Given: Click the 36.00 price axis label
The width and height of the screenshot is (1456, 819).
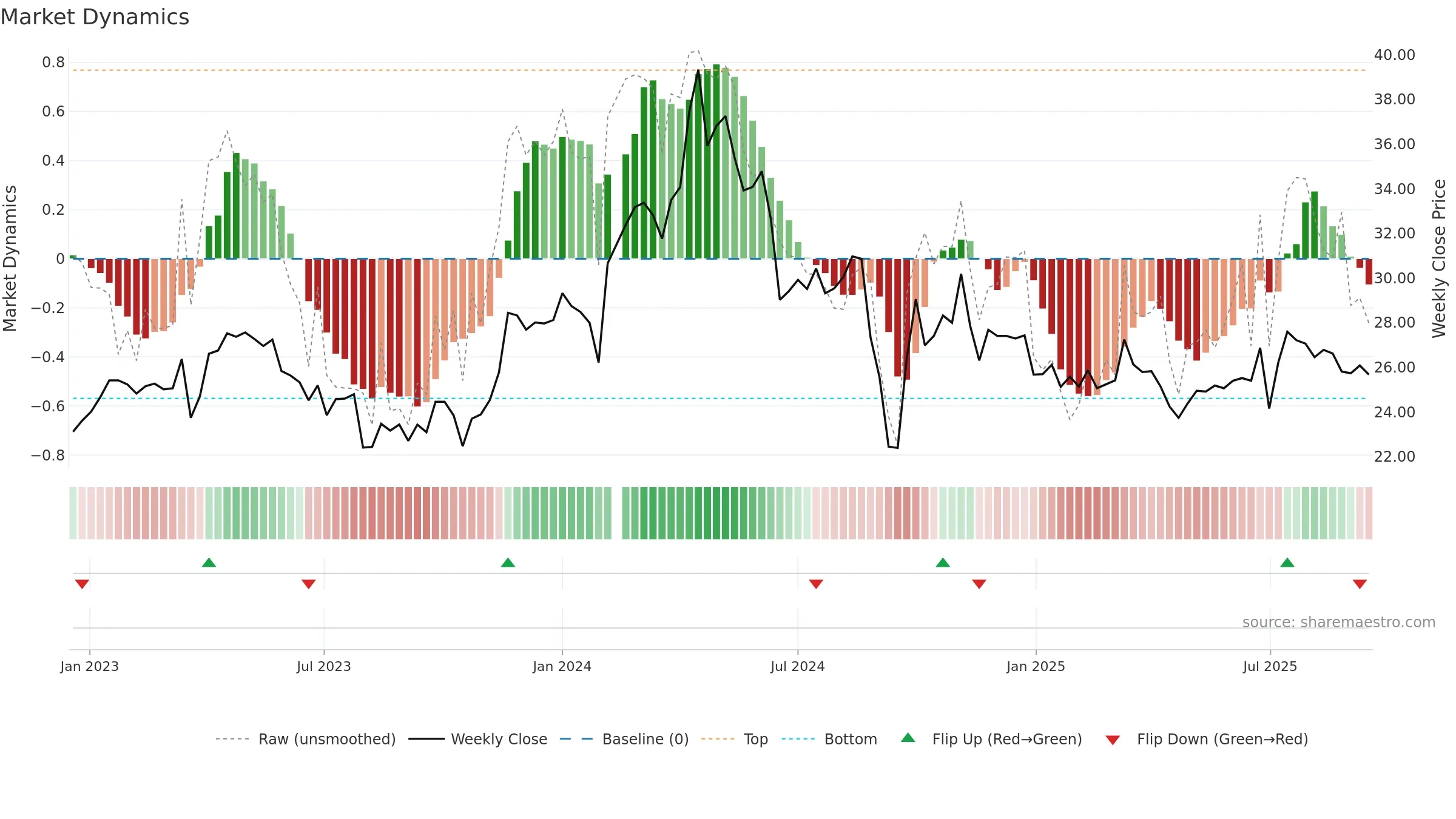Looking at the screenshot, I should (x=1395, y=144).
